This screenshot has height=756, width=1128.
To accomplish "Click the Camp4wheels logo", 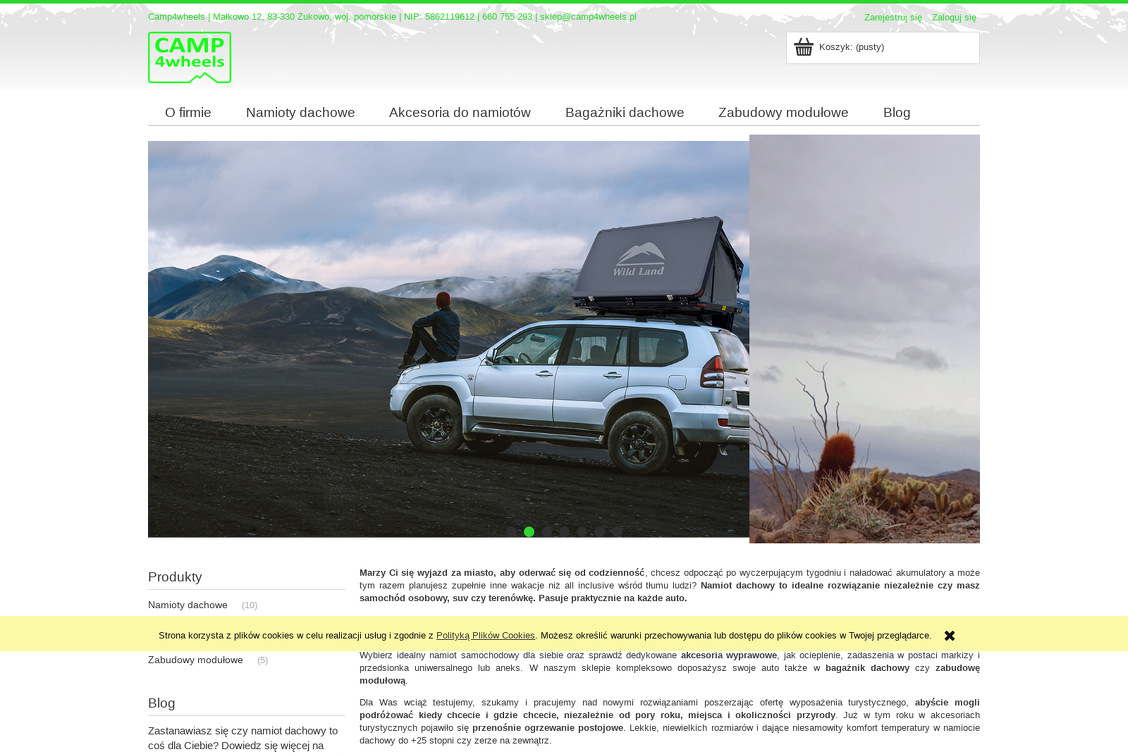I will pos(190,58).
